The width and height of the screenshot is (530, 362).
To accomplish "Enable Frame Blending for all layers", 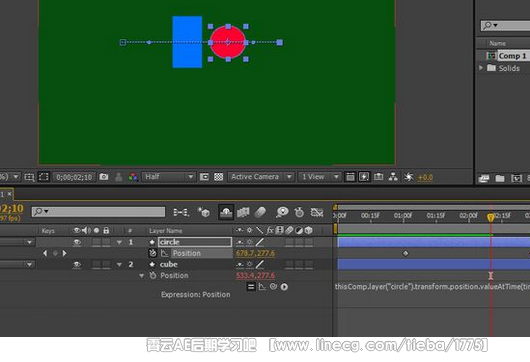I will 243,212.
